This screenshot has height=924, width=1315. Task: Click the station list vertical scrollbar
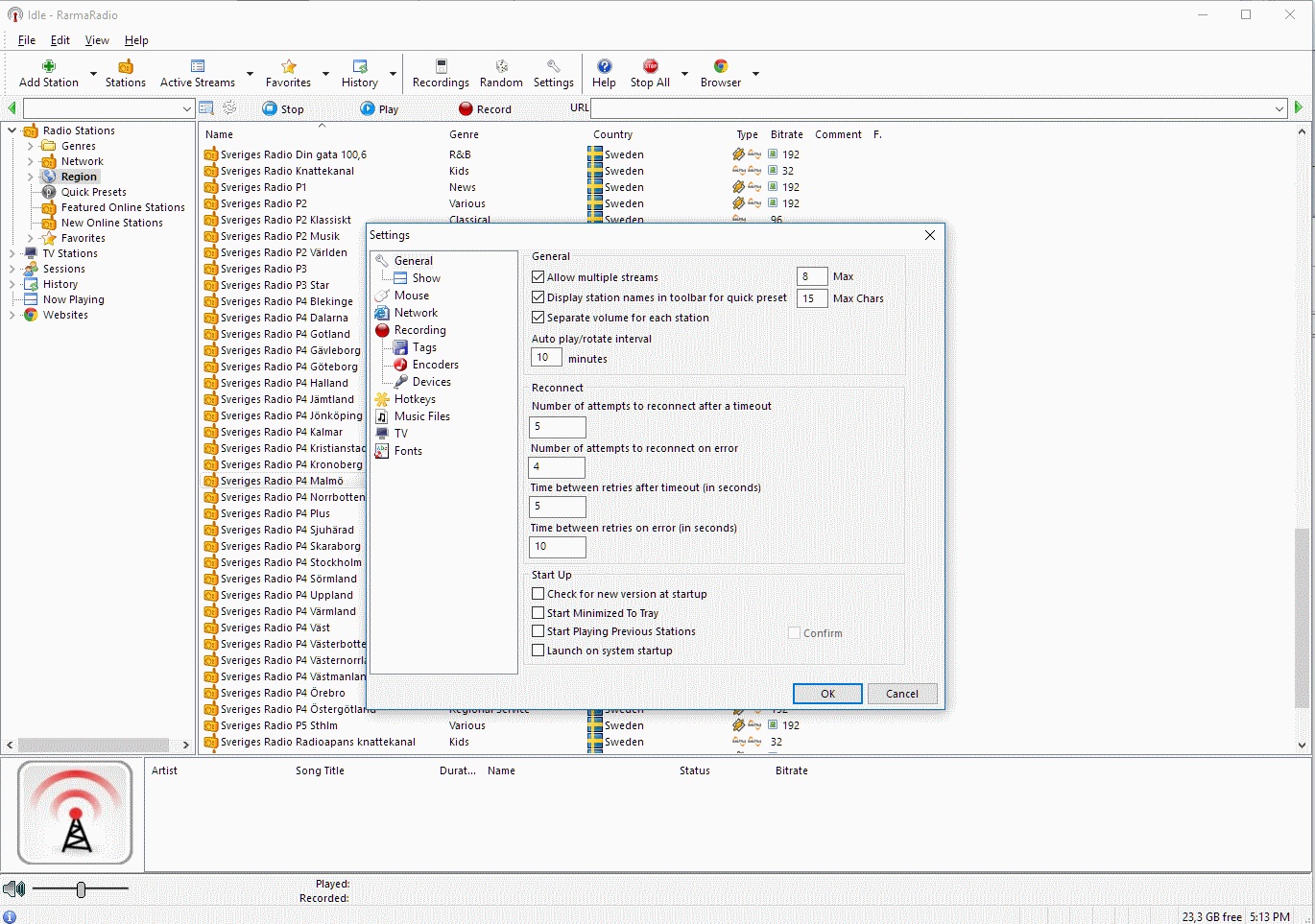[x=1302, y=617]
